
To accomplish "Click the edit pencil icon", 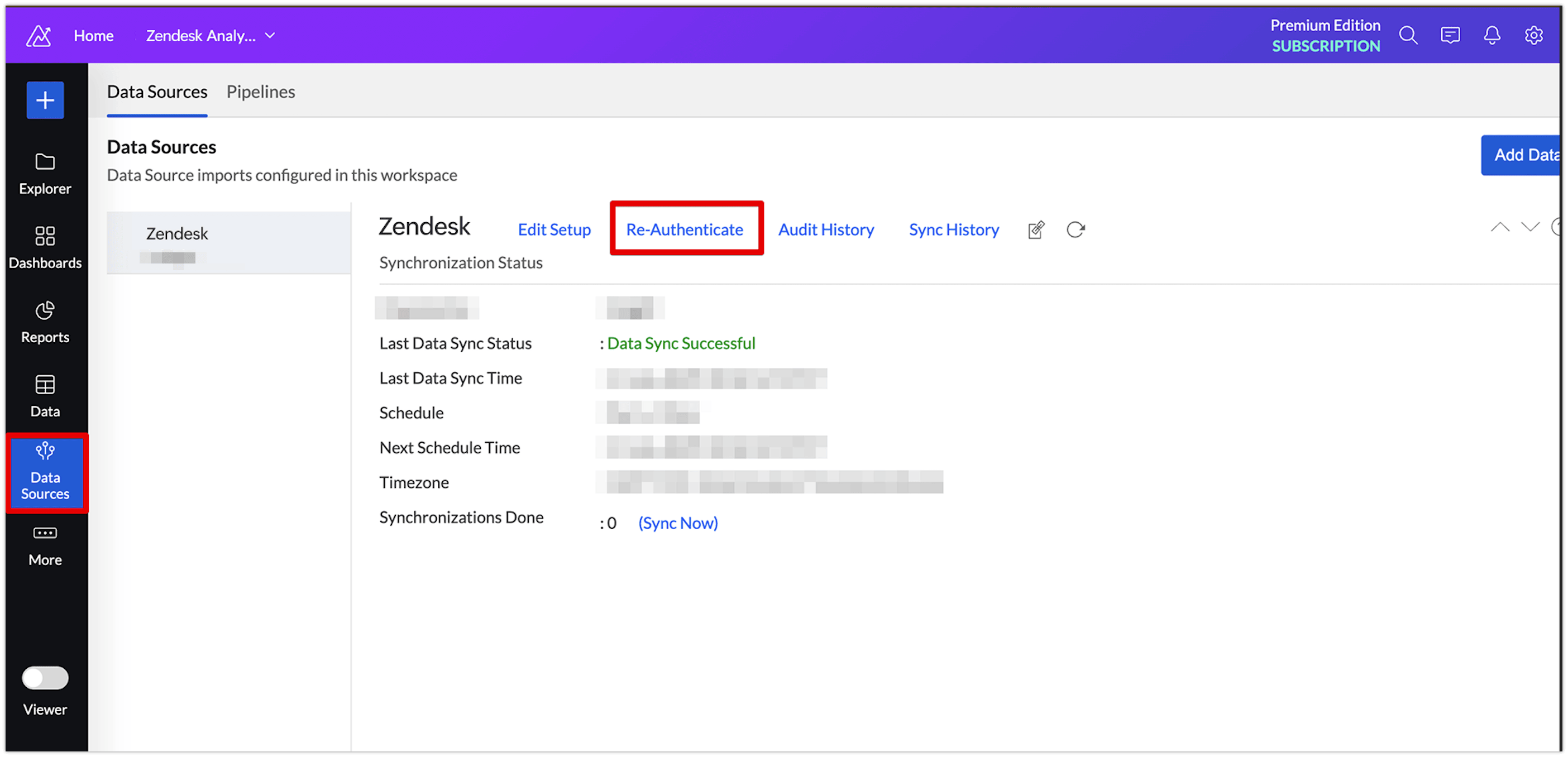I will click(1036, 230).
